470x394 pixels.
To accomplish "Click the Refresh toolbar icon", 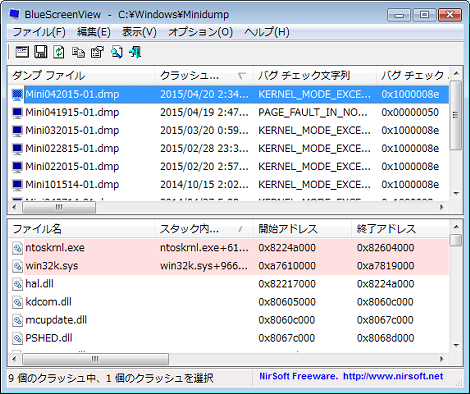I will (x=59, y=52).
